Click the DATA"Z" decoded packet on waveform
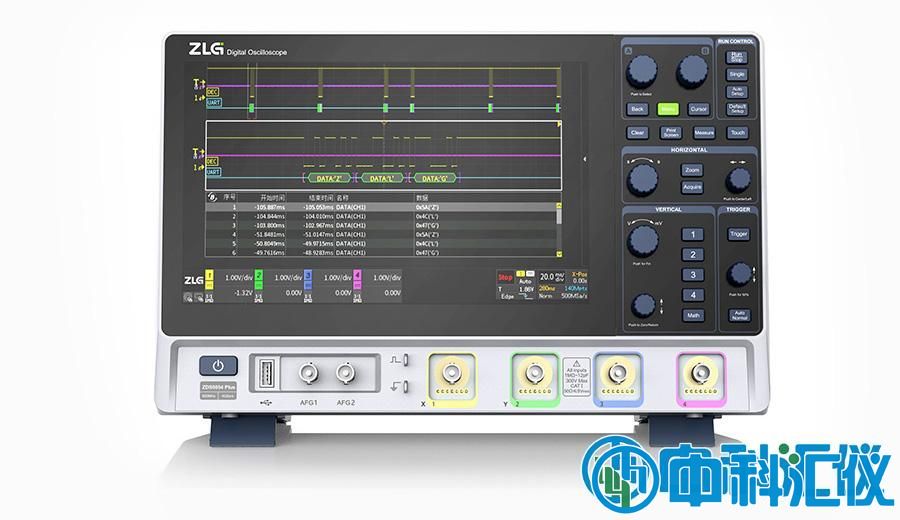The height and width of the screenshot is (520, 900). tap(329, 179)
